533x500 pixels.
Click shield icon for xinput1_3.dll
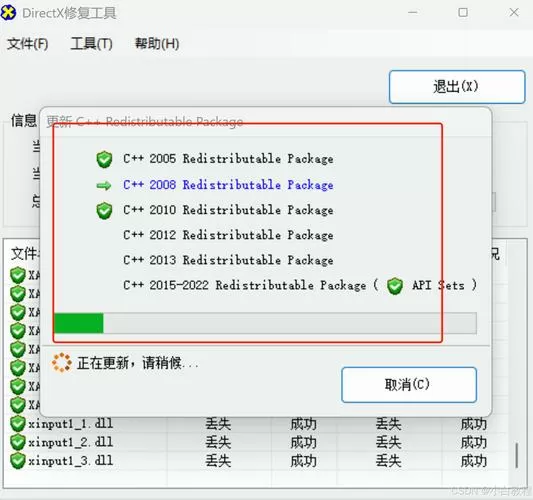(18, 461)
